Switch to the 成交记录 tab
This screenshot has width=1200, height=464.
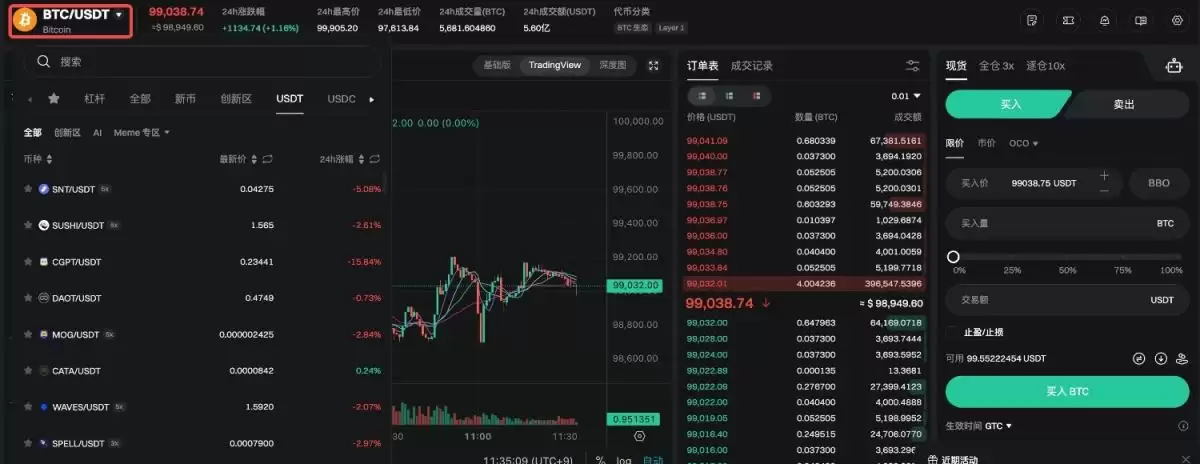click(752, 66)
